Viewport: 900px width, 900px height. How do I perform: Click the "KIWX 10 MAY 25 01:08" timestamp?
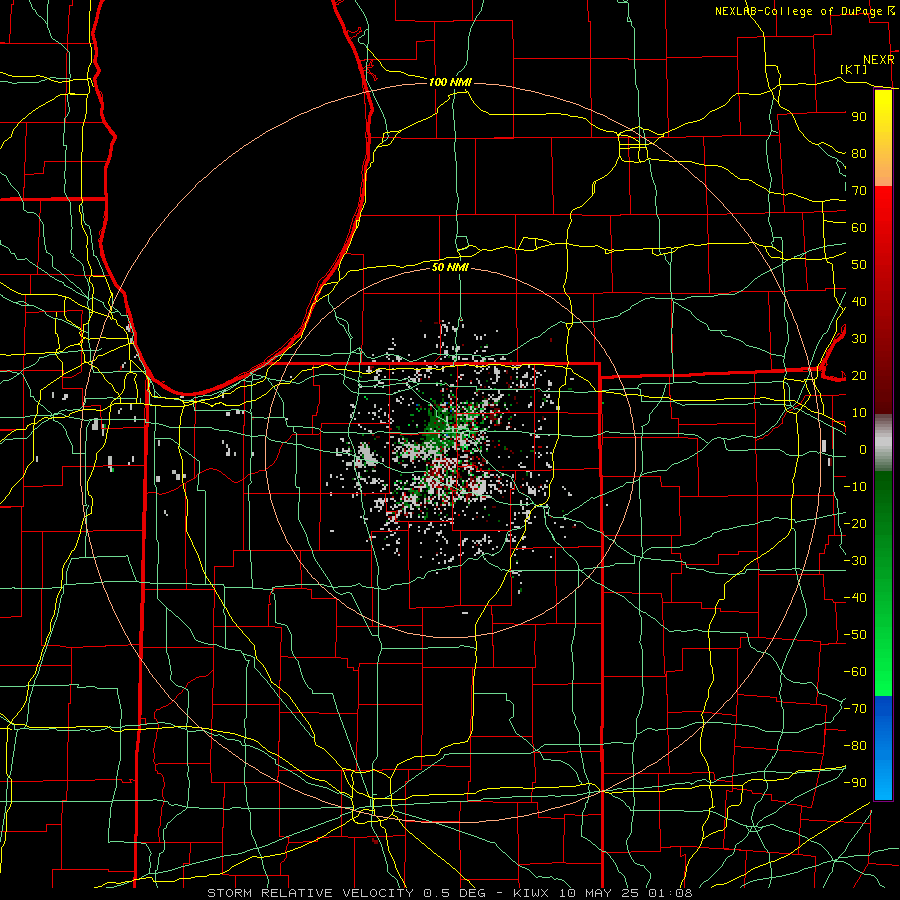click(x=603, y=893)
